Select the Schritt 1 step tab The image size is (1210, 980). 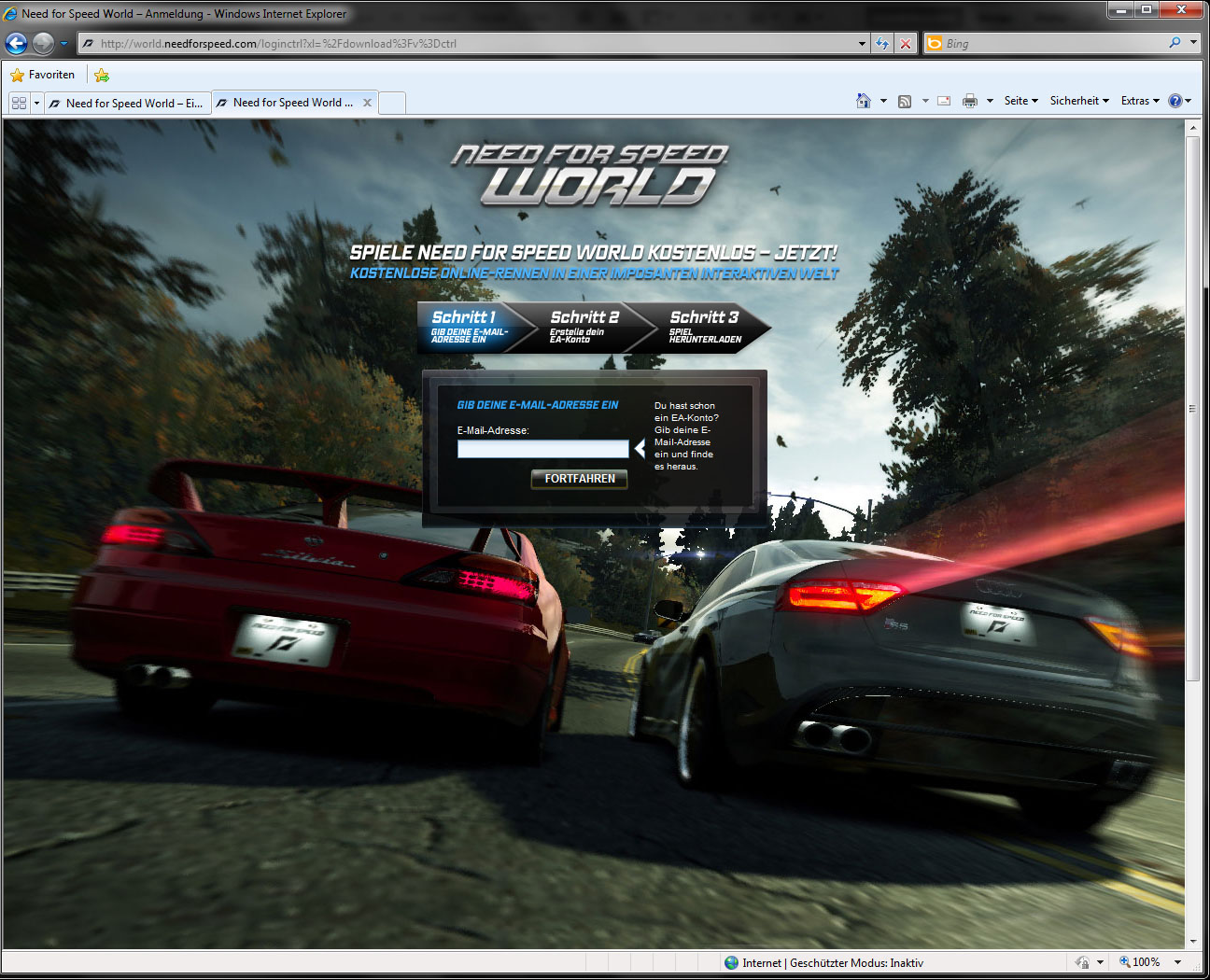(471, 328)
